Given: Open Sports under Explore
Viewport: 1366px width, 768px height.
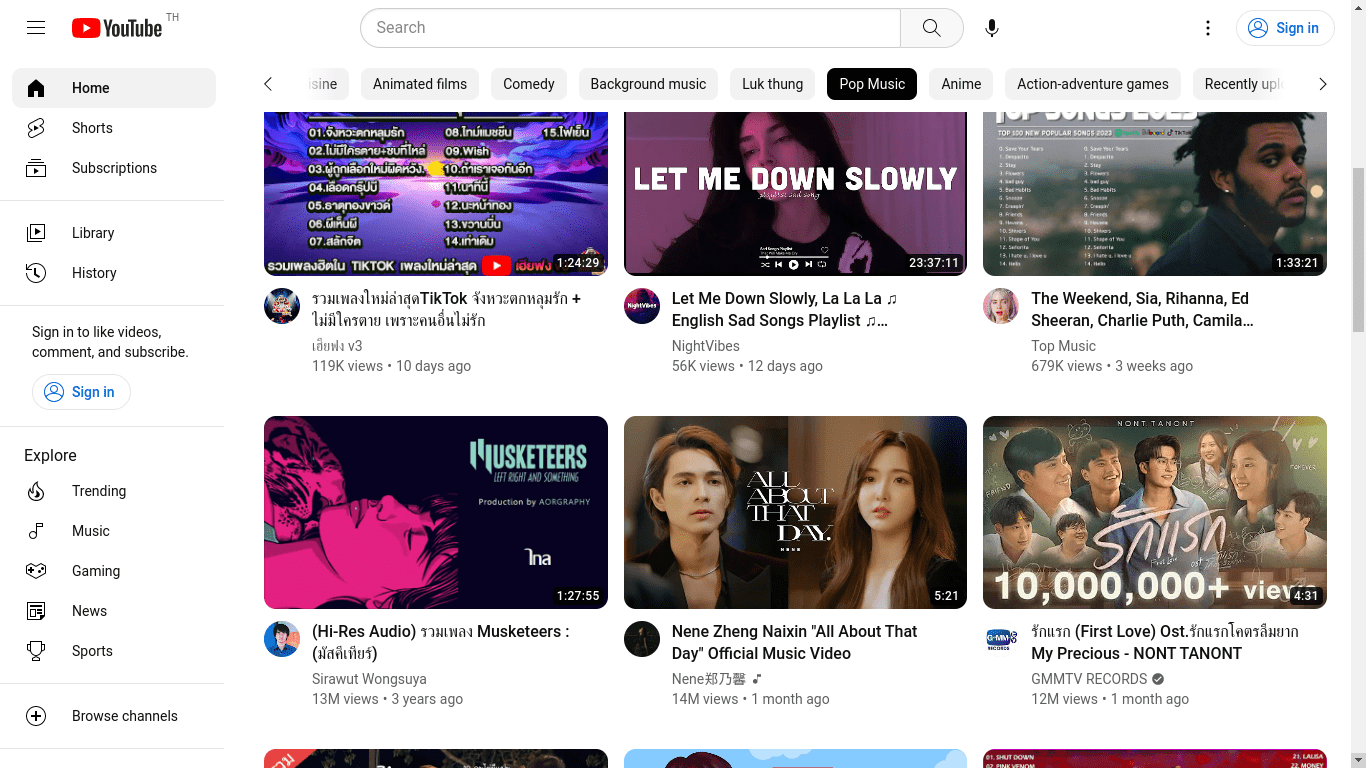Looking at the screenshot, I should pos(114,651).
